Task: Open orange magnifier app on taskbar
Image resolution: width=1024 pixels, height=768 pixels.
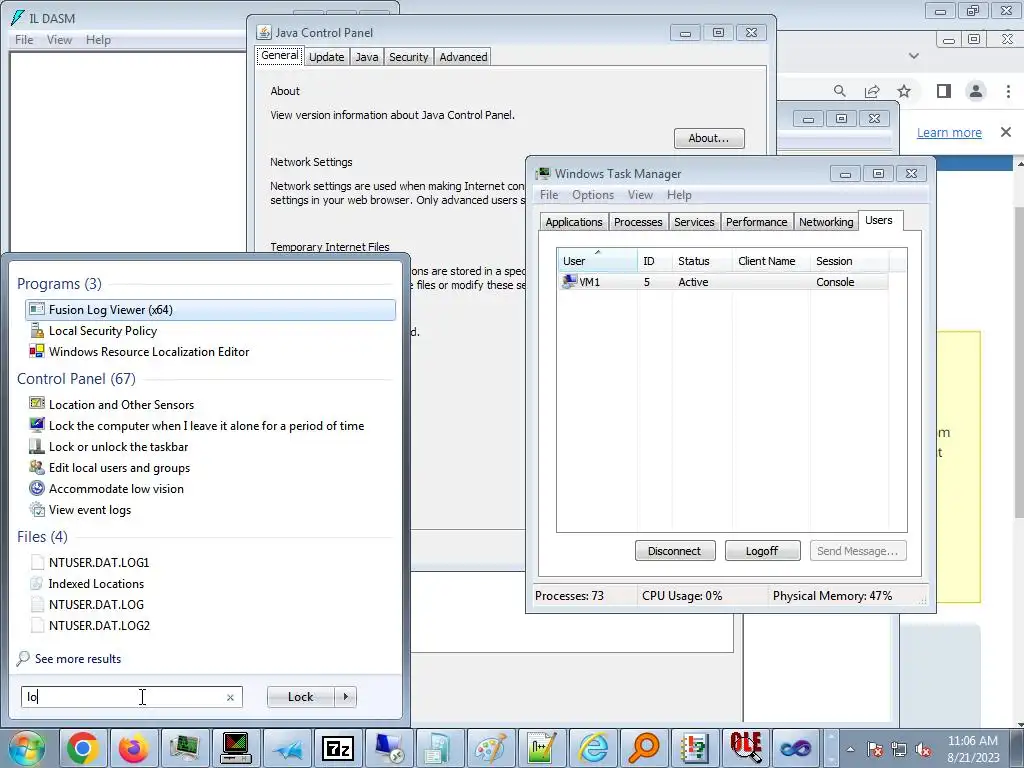Action: (645, 748)
